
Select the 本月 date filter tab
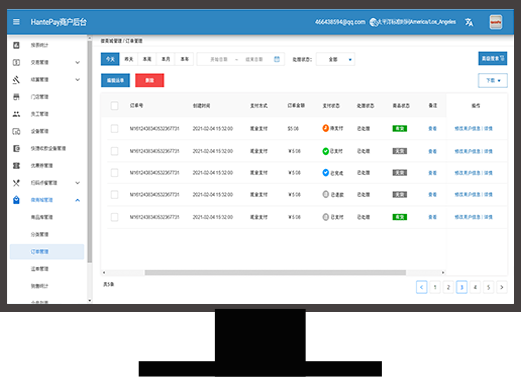[166, 59]
